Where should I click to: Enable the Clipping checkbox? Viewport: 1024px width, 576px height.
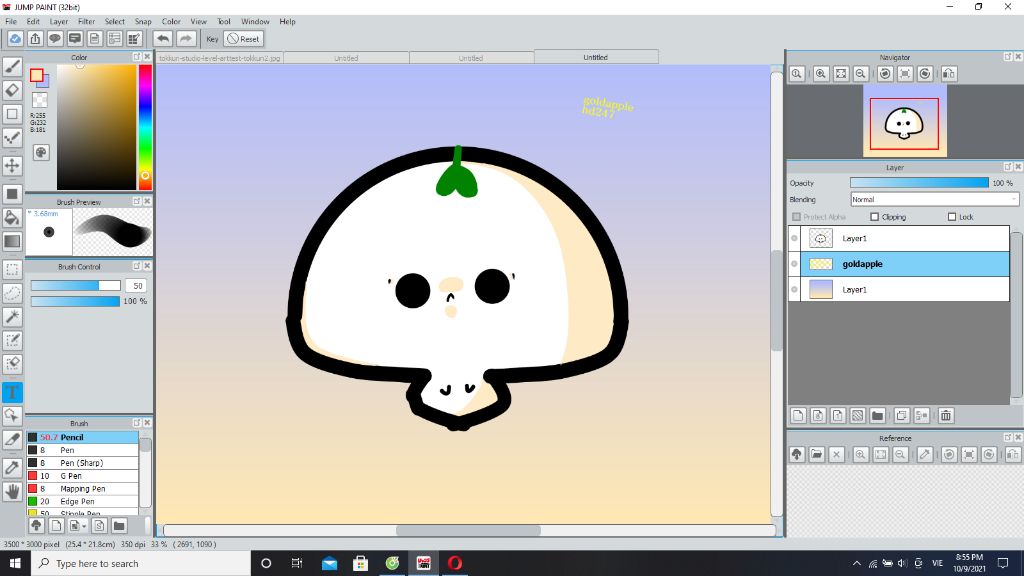874,217
